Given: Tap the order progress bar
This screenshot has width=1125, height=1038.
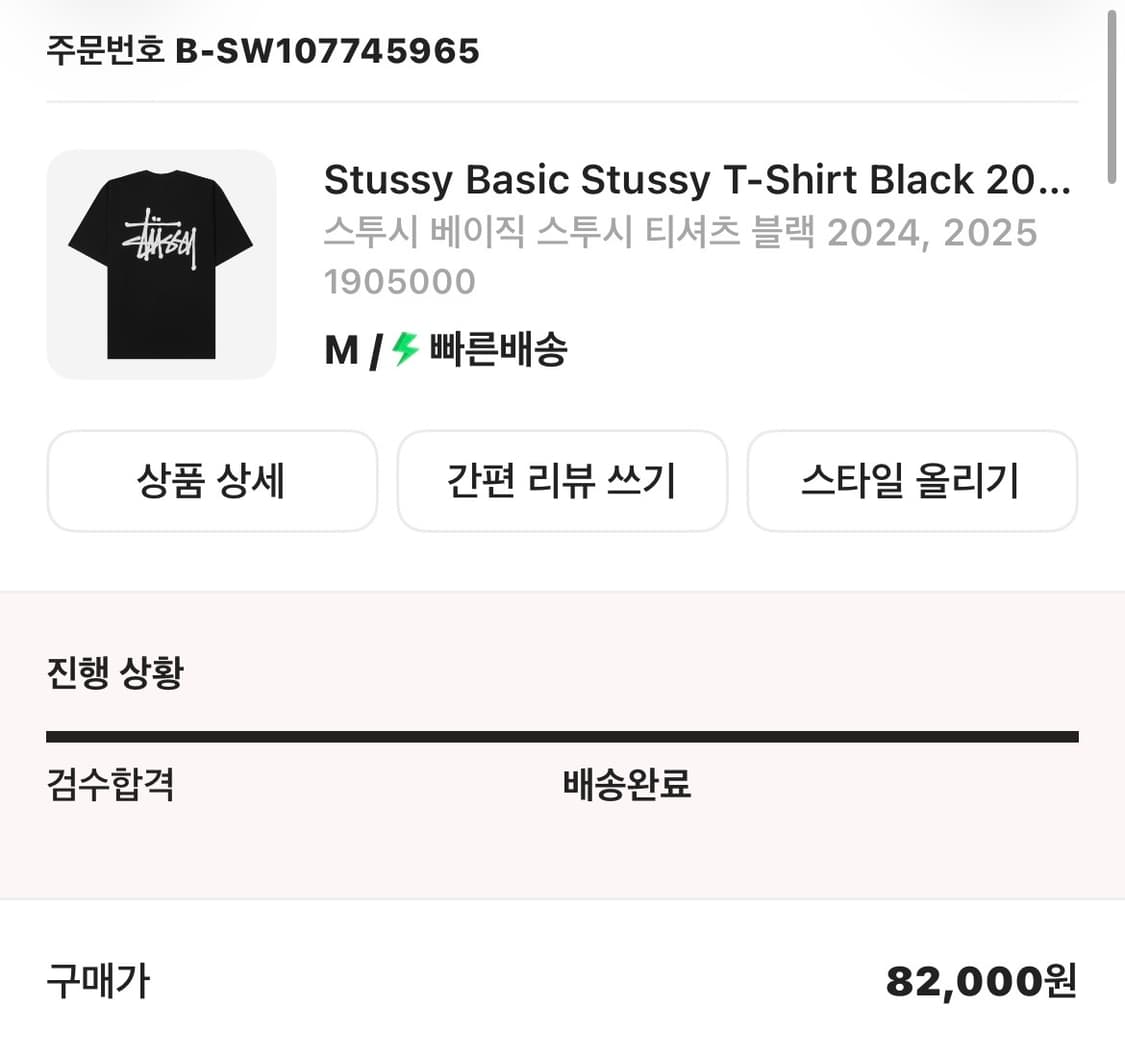Looking at the screenshot, I should click(562, 736).
